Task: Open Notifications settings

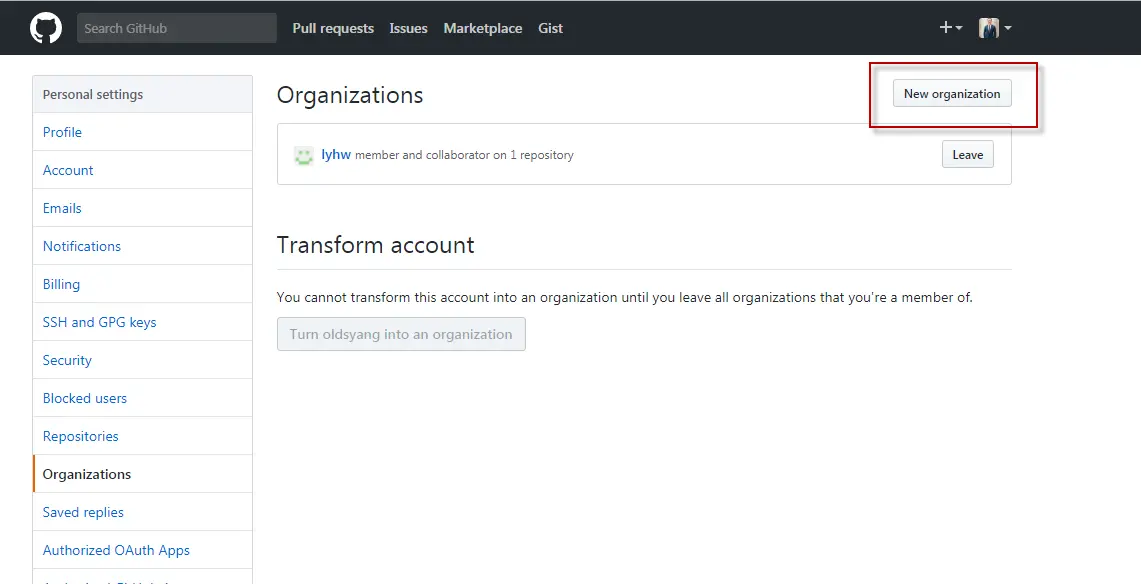Action: tap(143, 246)
